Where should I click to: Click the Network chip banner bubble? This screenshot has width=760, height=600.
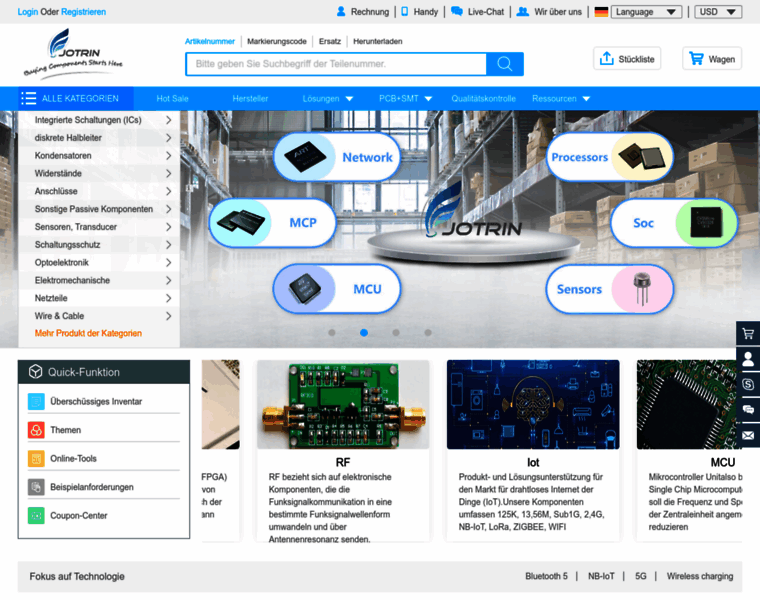point(337,157)
